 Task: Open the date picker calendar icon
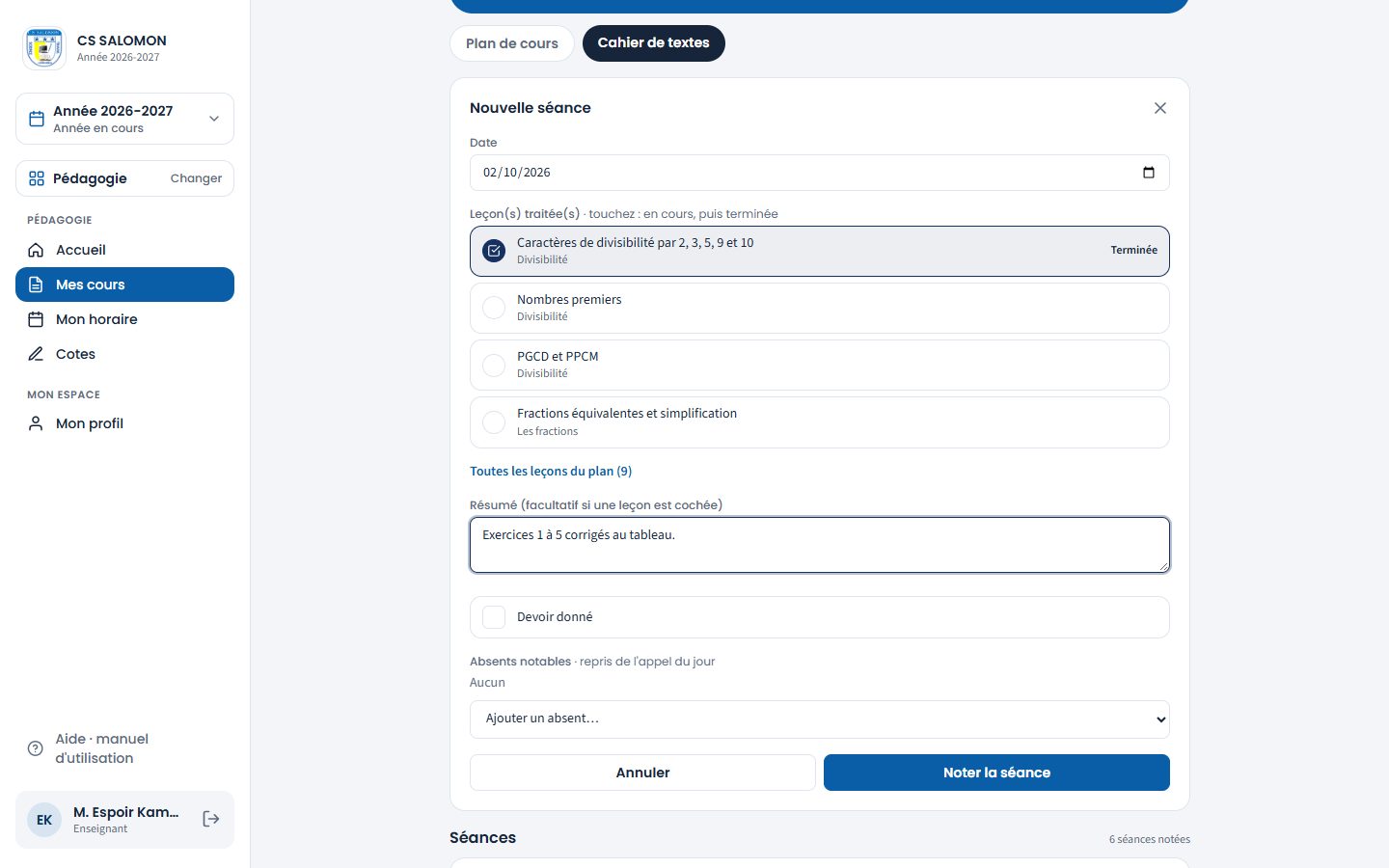[1149, 173]
